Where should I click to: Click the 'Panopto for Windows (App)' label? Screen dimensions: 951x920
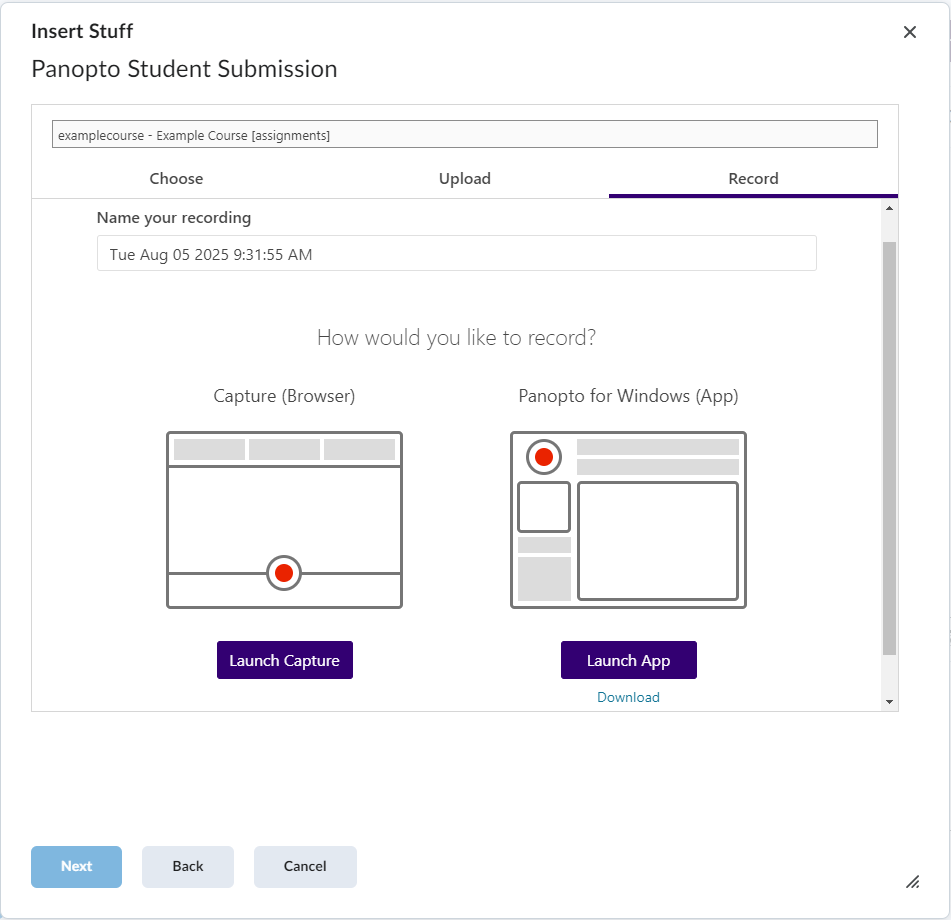point(628,396)
